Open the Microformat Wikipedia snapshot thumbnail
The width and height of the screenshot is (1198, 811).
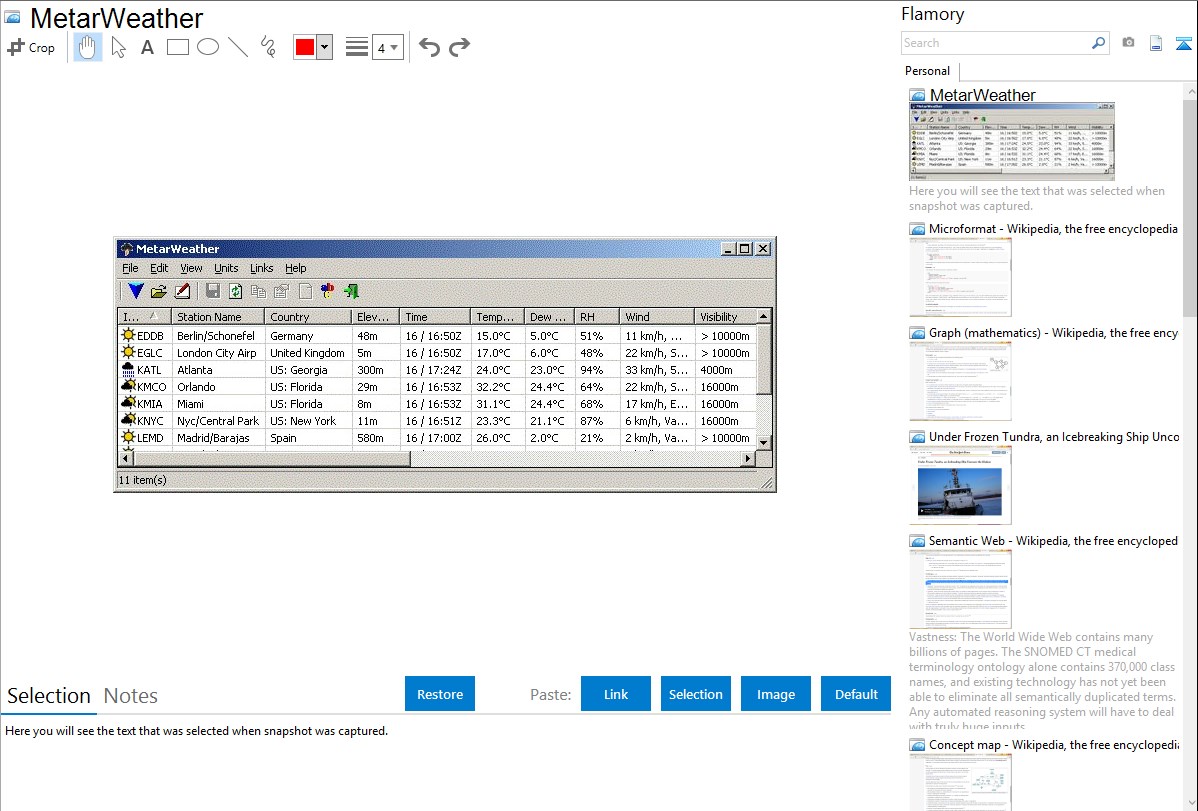coord(960,277)
